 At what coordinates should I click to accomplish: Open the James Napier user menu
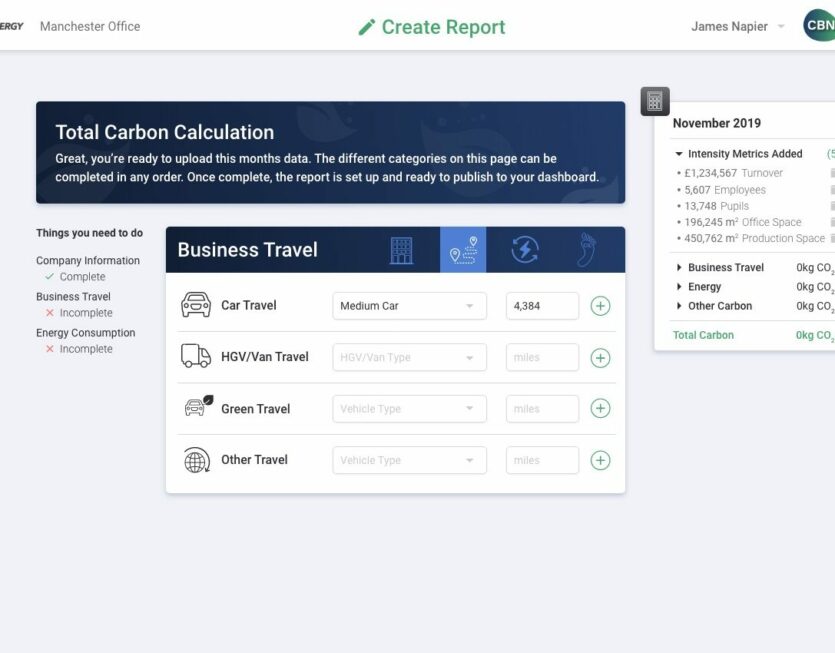click(x=738, y=27)
